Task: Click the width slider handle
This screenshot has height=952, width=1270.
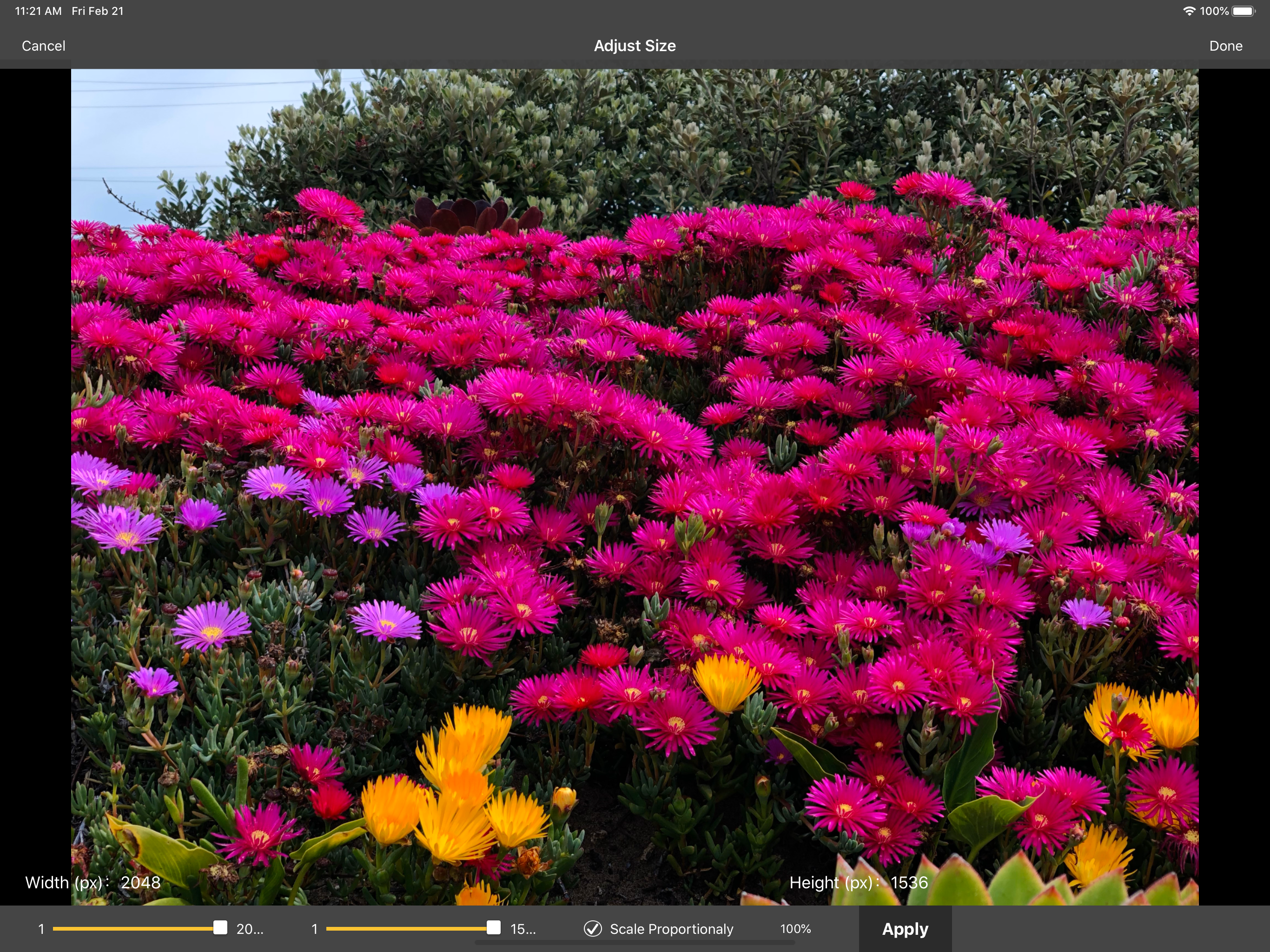Action: (x=220, y=928)
